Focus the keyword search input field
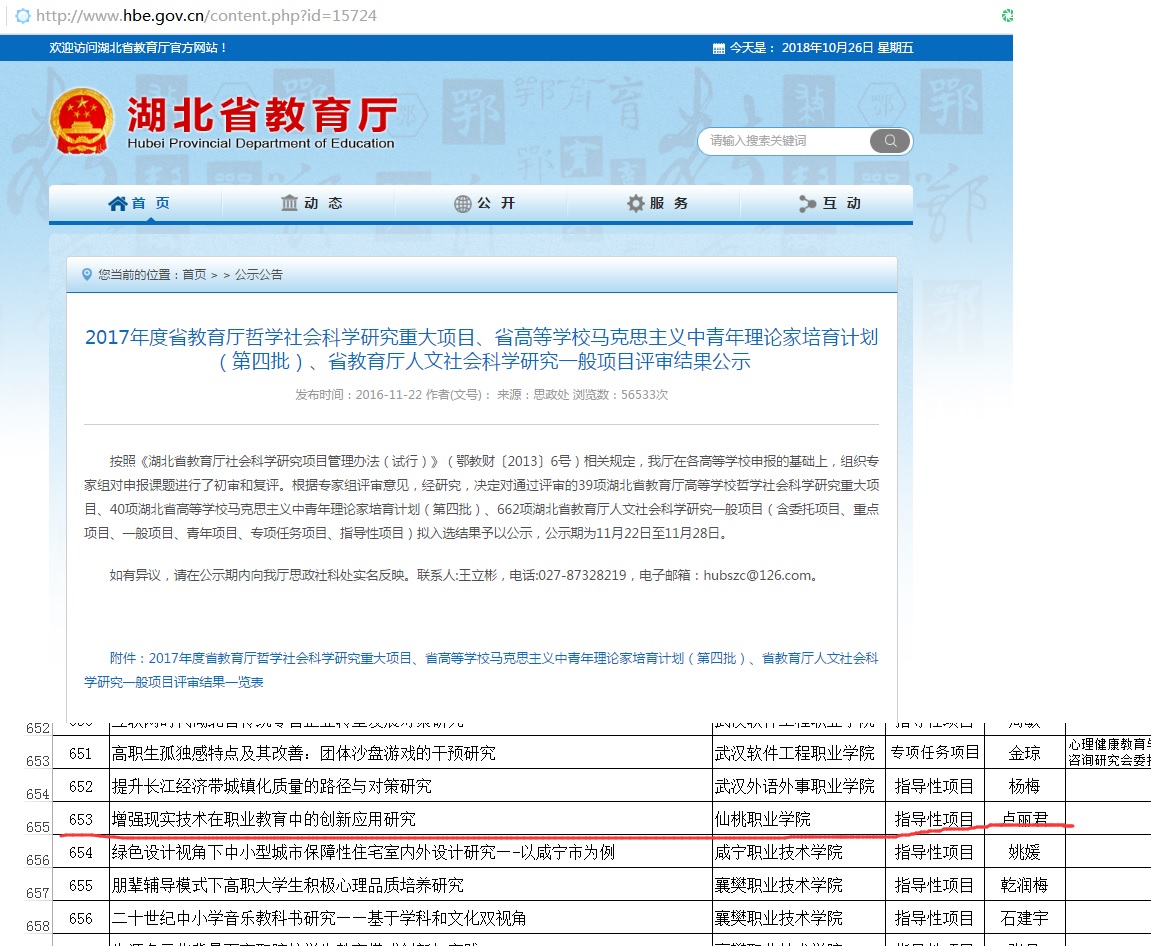Image resolution: width=1151 pixels, height=946 pixels. tap(785, 141)
